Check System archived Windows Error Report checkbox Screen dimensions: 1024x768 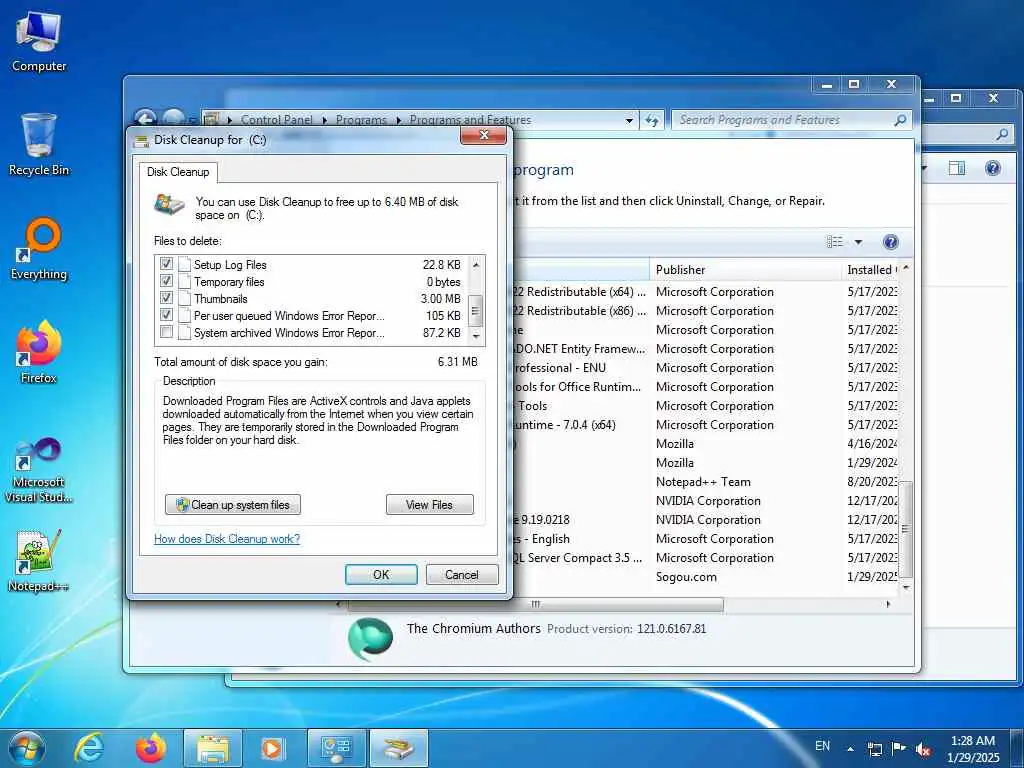tap(167, 332)
